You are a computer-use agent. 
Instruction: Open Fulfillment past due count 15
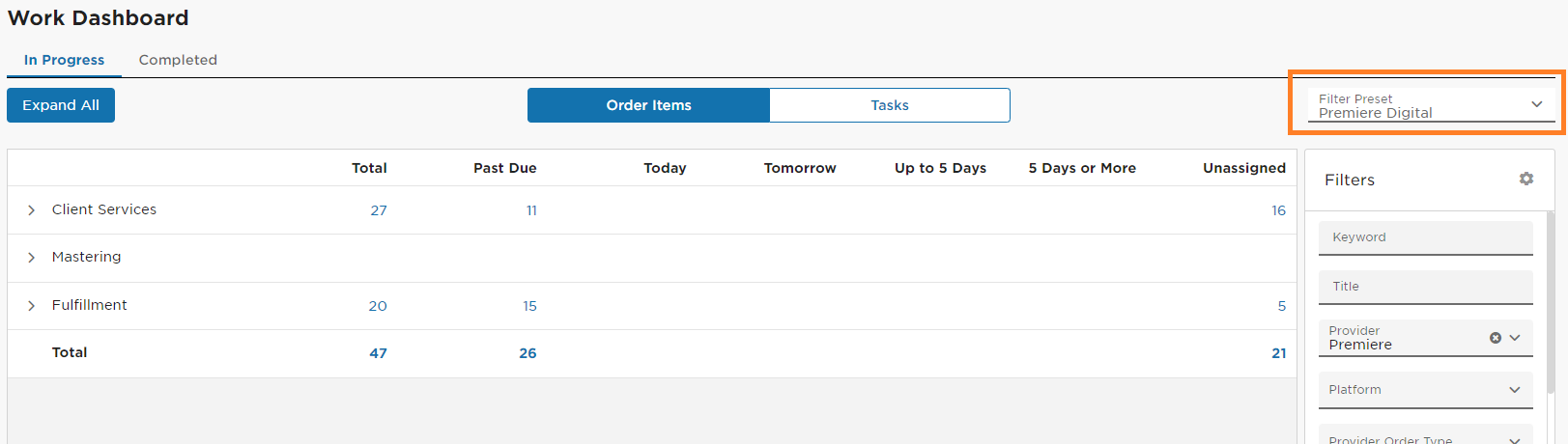[529, 306]
